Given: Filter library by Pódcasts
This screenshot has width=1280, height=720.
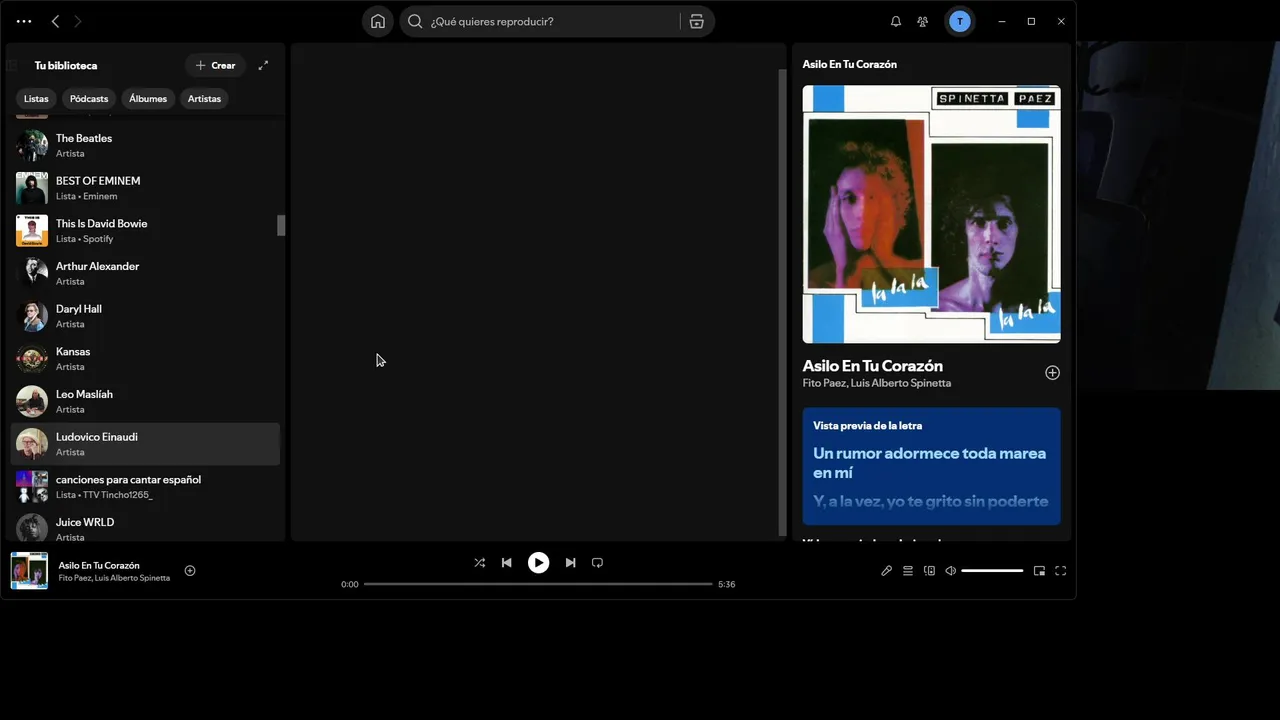Looking at the screenshot, I should (89, 98).
